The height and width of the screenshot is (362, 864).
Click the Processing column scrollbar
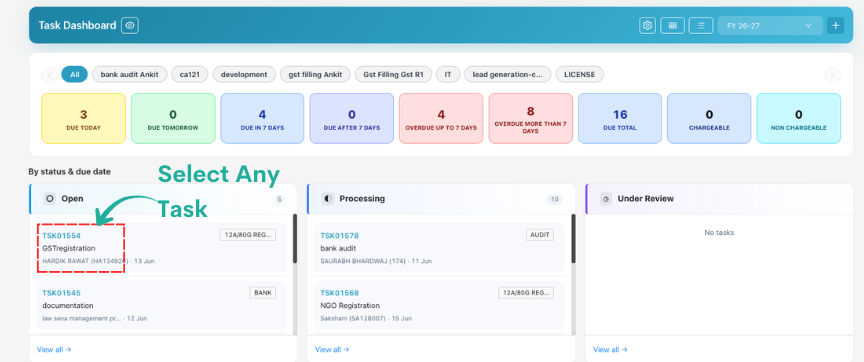point(573,239)
